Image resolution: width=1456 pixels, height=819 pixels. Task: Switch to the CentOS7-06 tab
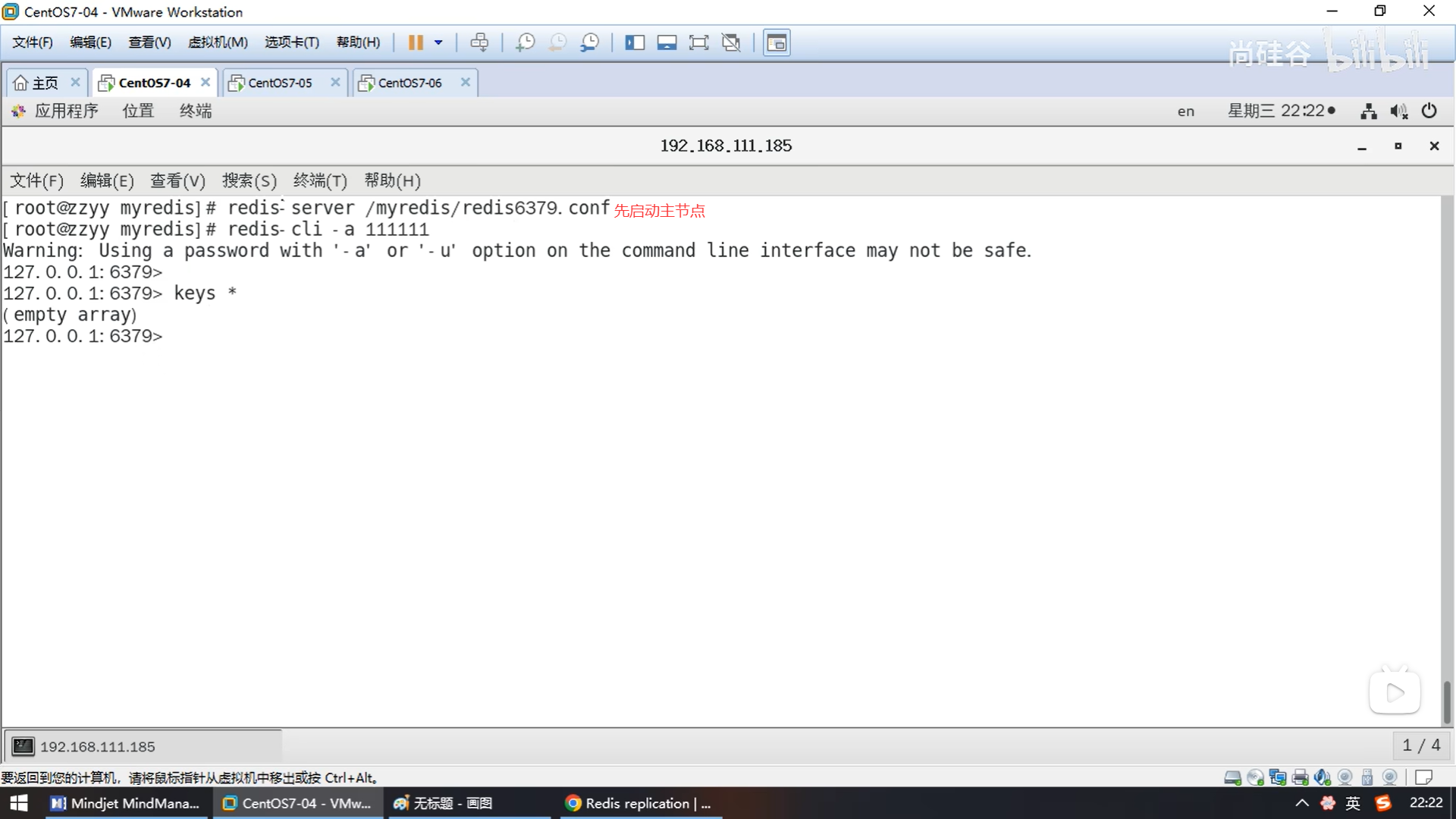(409, 83)
